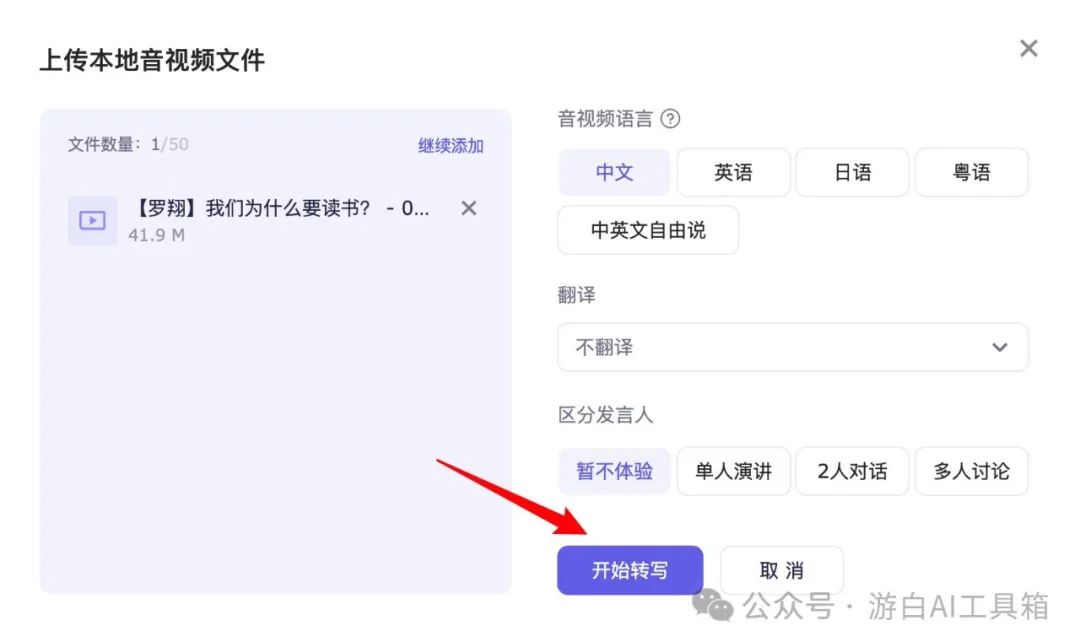Keep 中文 selected as the language
1080x642 pixels.
pos(613,172)
